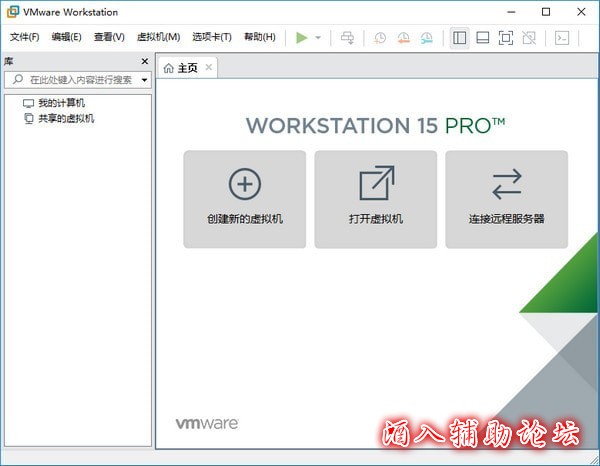Click 连接远程服务器 button

(x=506, y=199)
